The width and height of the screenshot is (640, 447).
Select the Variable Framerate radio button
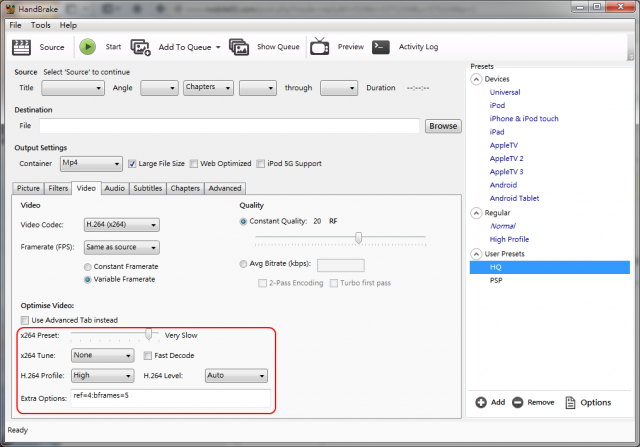pos(87,280)
